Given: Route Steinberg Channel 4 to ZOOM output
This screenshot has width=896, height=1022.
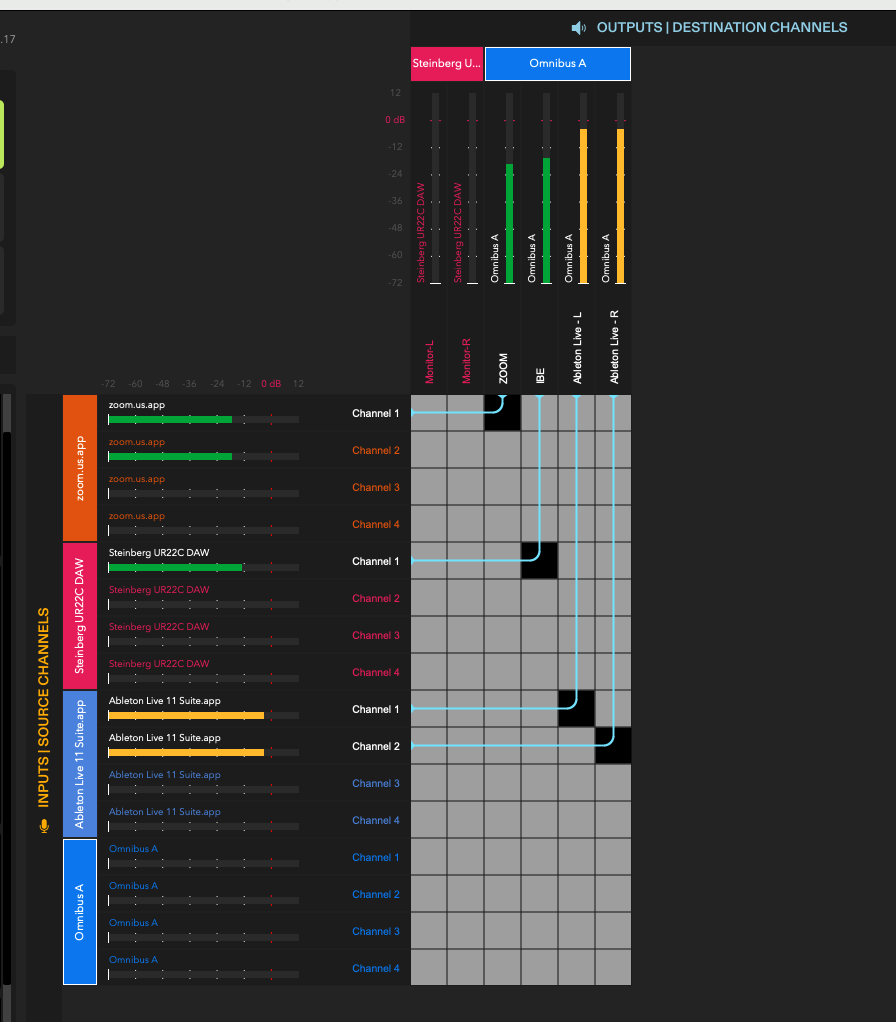Looking at the screenshot, I should point(502,672).
